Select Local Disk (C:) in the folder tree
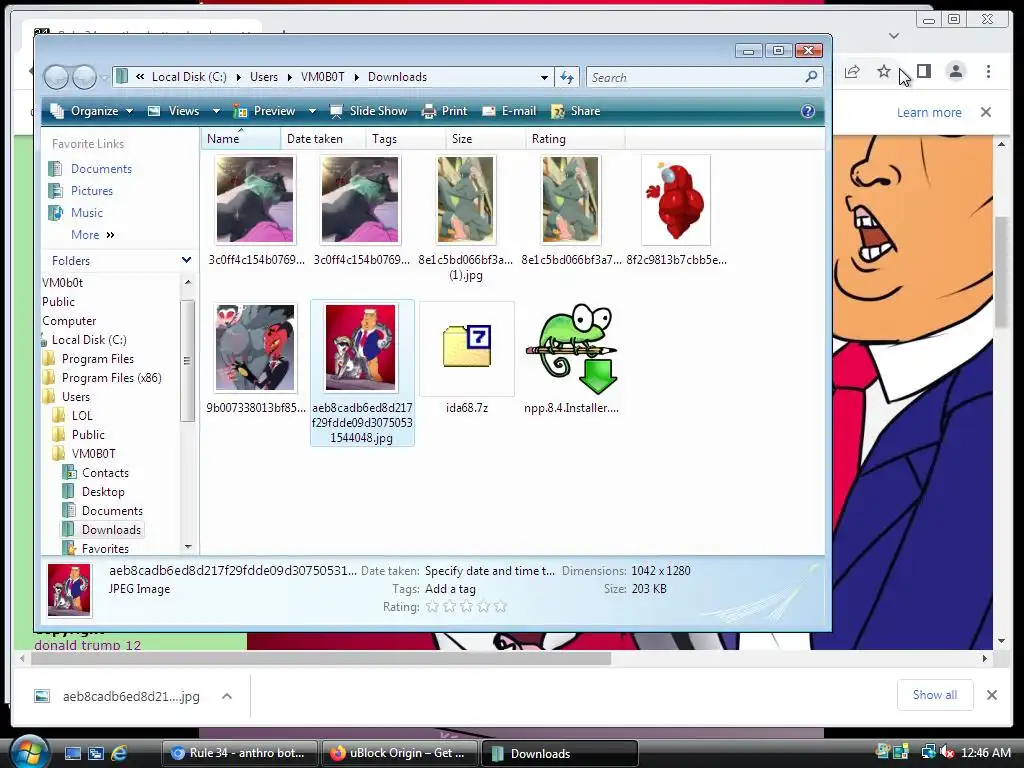This screenshot has width=1024, height=768. click(89, 340)
